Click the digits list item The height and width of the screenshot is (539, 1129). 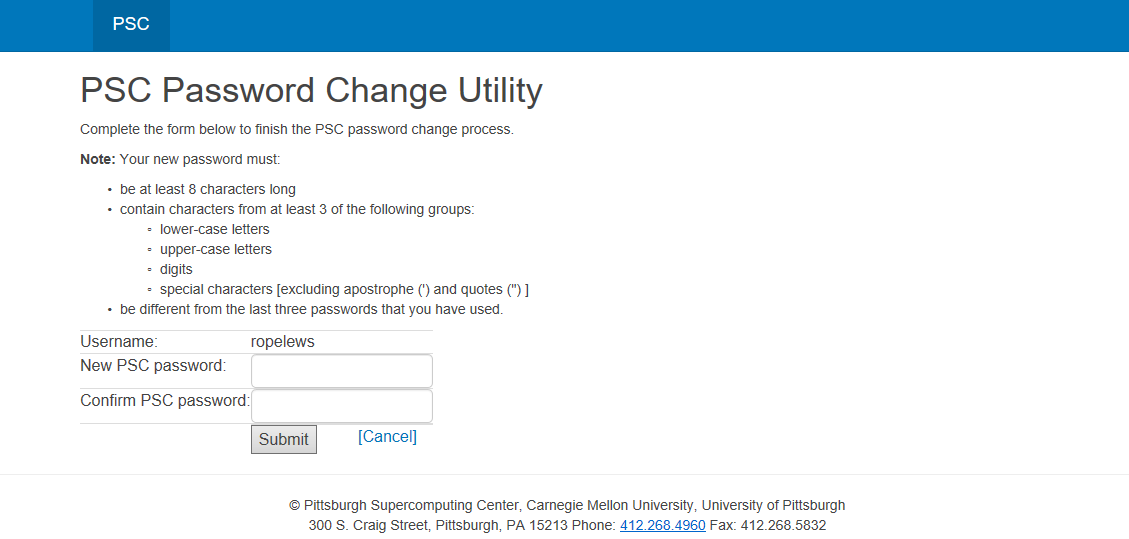coord(176,270)
